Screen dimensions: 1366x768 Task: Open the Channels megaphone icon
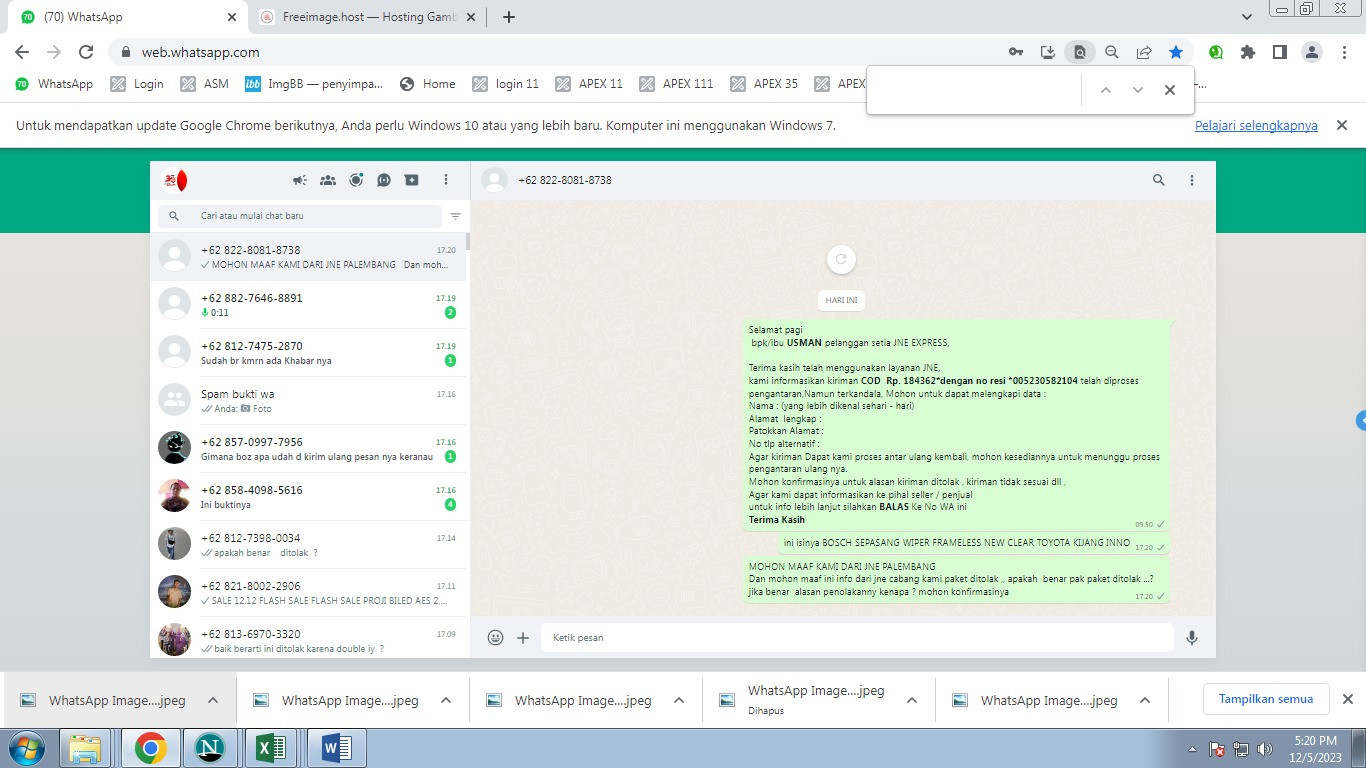(299, 180)
